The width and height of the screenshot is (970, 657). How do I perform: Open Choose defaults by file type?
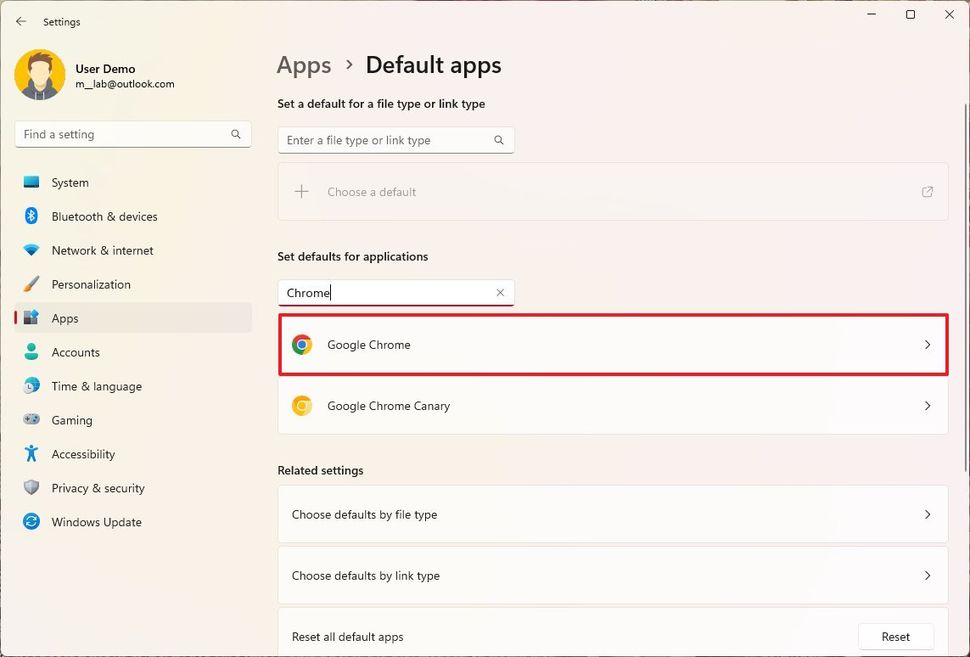click(612, 515)
